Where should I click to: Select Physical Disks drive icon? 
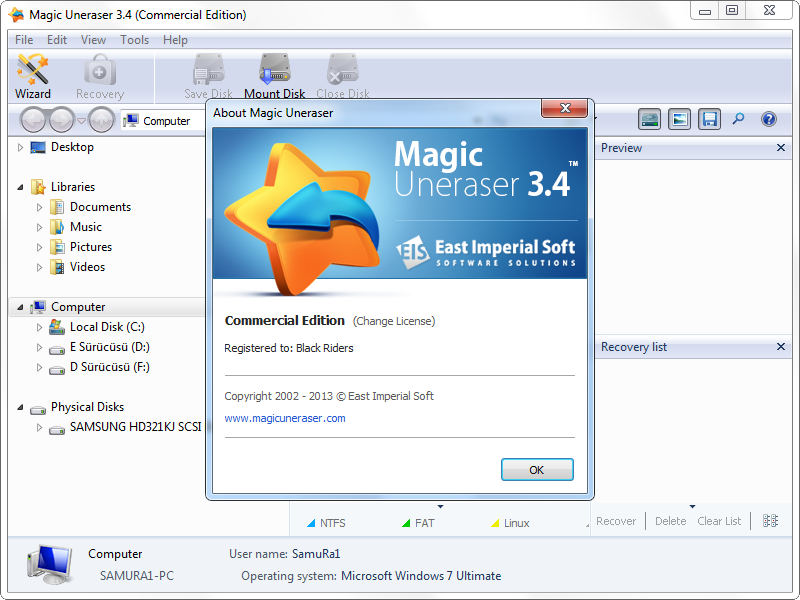point(38,409)
